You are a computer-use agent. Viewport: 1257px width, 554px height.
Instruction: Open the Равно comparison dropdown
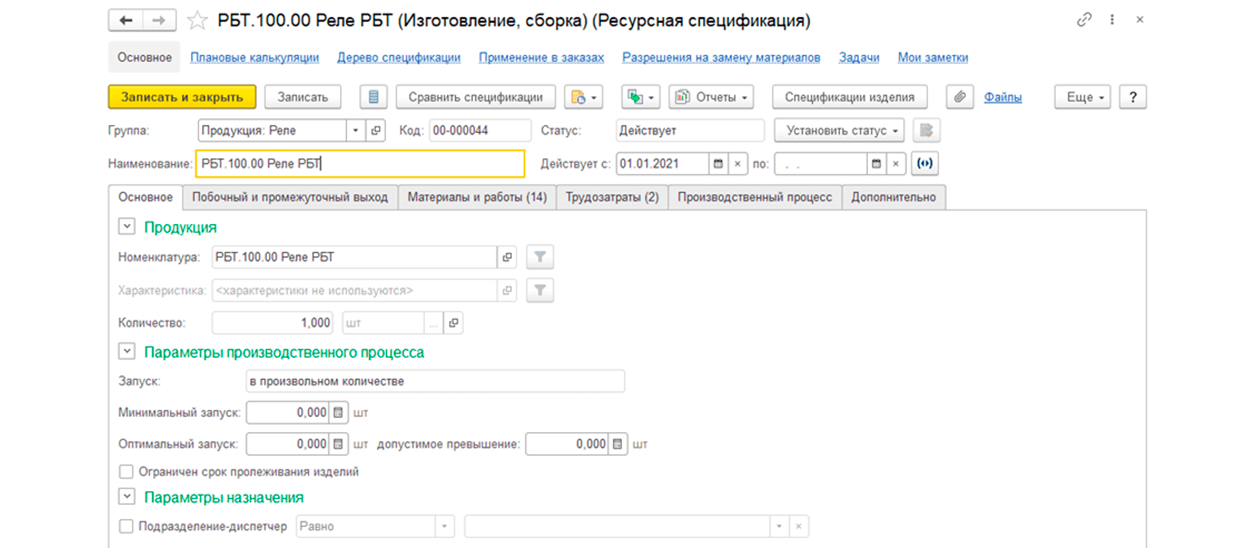coord(444,527)
